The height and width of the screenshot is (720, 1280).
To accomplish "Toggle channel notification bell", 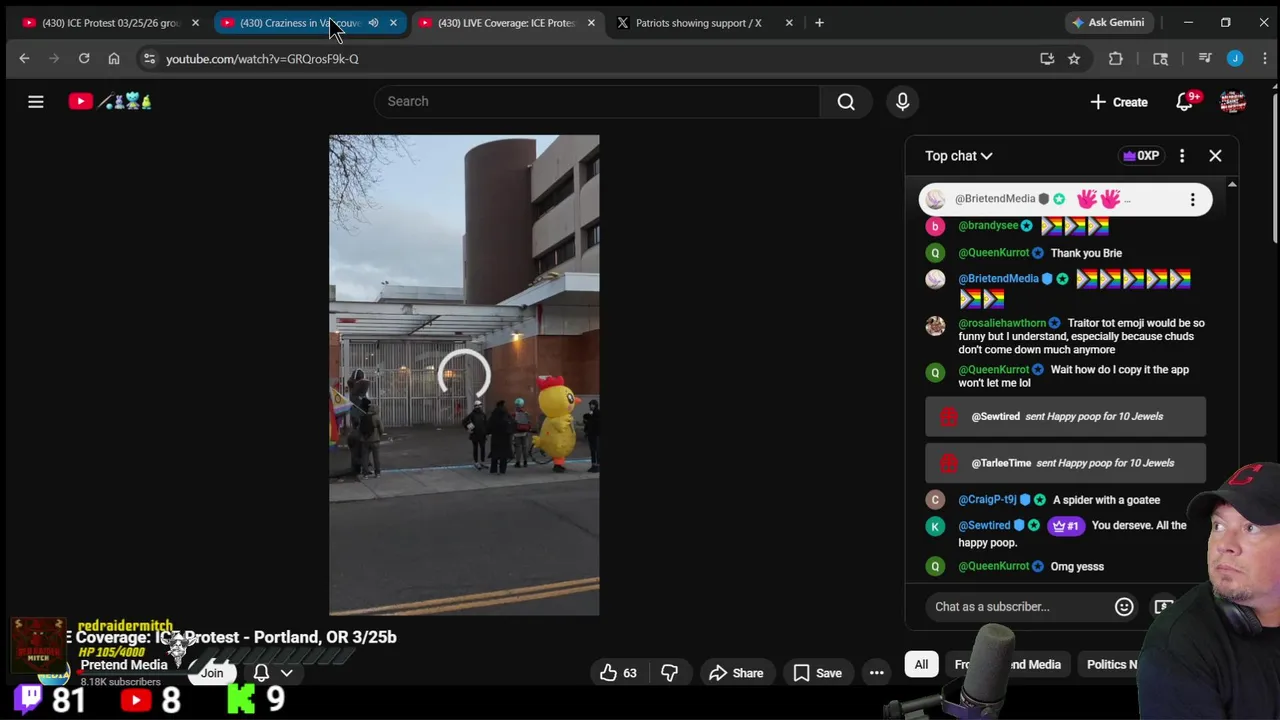I will 261,673.
